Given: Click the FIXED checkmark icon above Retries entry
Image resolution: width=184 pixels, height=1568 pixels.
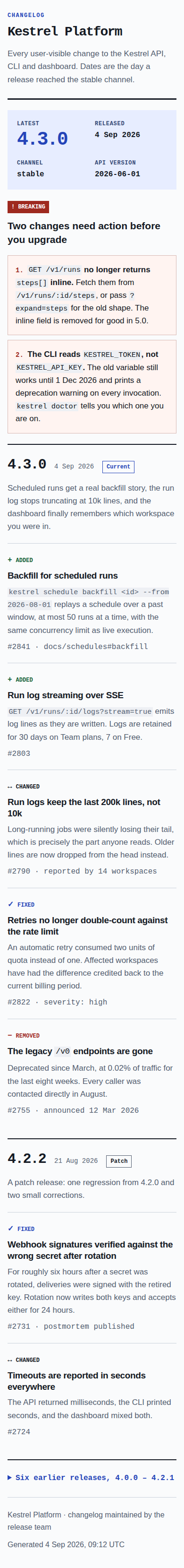Looking at the screenshot, I should click(x=10, y=904).
